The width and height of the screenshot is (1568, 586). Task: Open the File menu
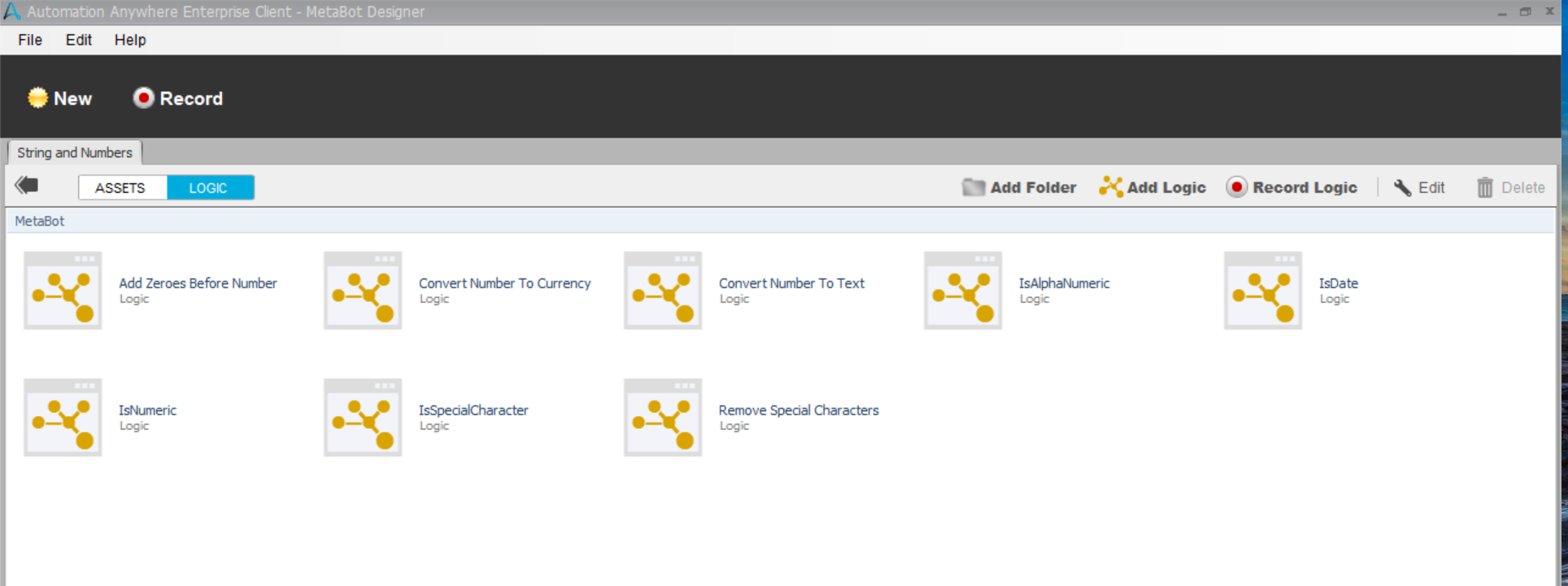30,40
